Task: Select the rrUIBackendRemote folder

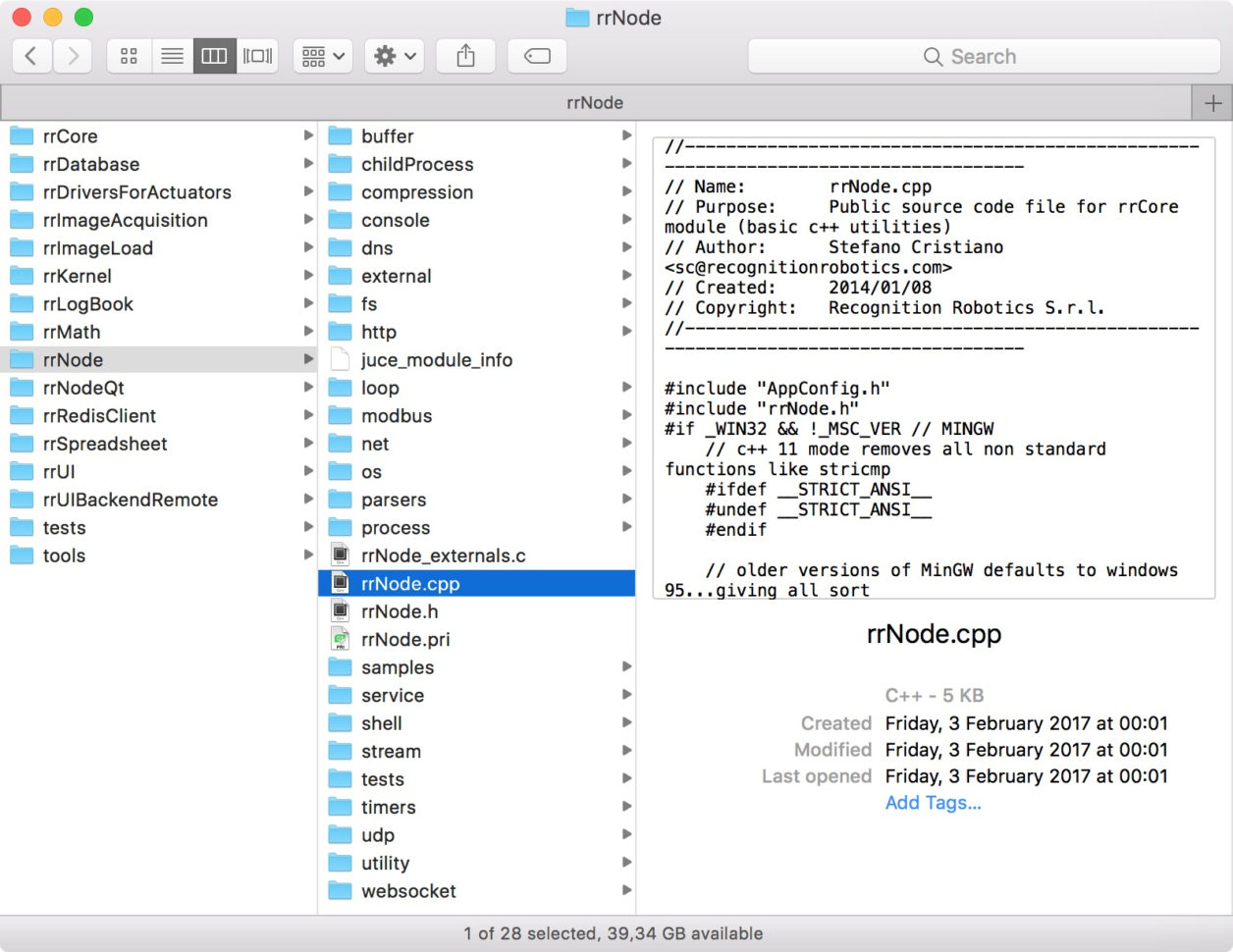Action: (x=158, y=500)
